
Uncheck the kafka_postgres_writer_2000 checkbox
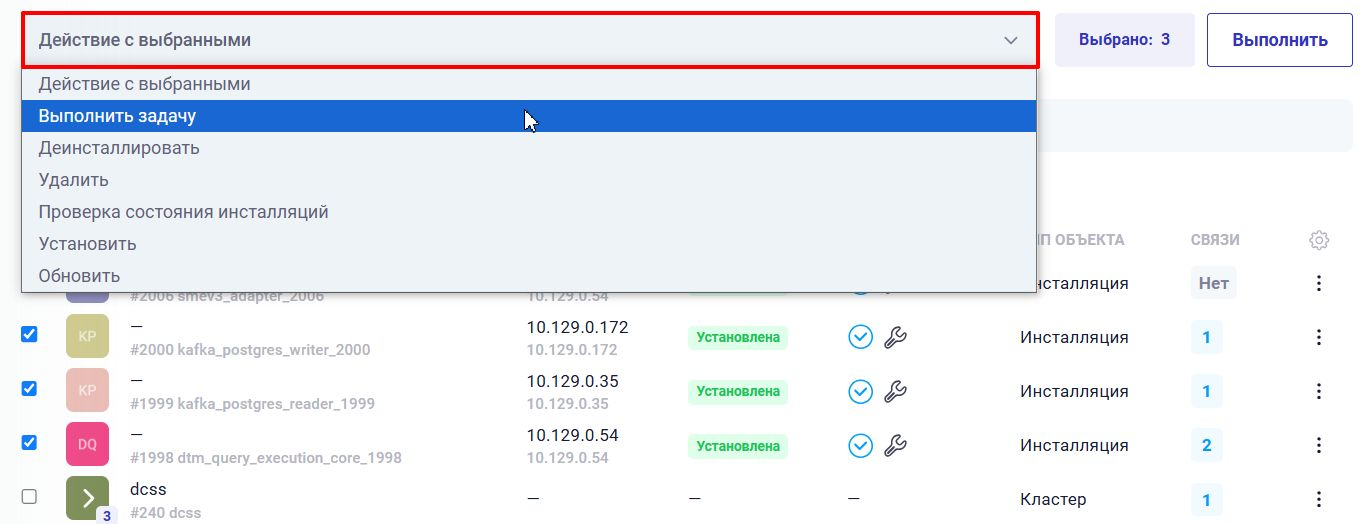(30, 335)
